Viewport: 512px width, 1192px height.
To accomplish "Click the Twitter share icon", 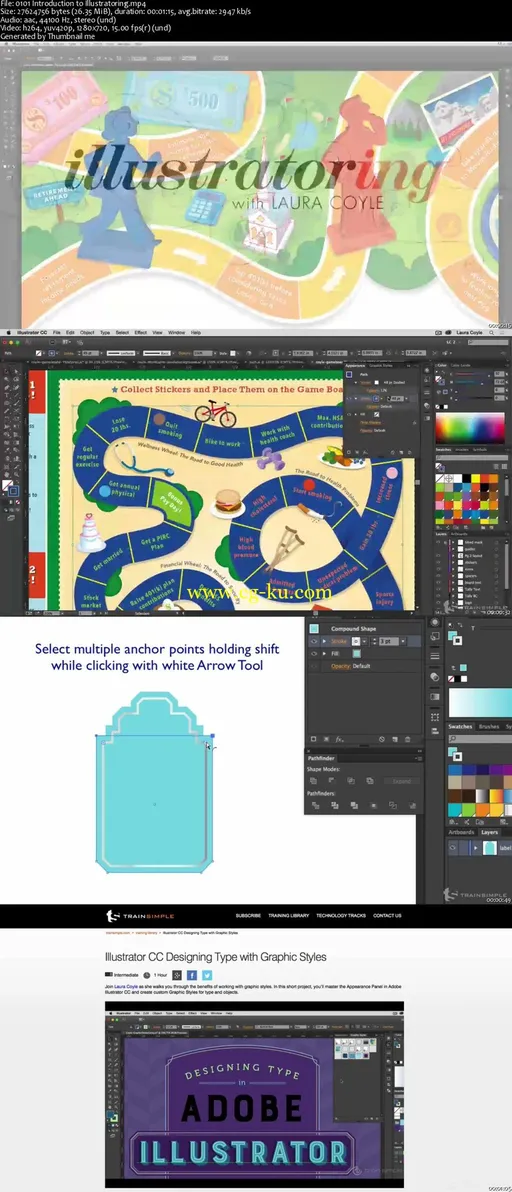I will (207, 975).
